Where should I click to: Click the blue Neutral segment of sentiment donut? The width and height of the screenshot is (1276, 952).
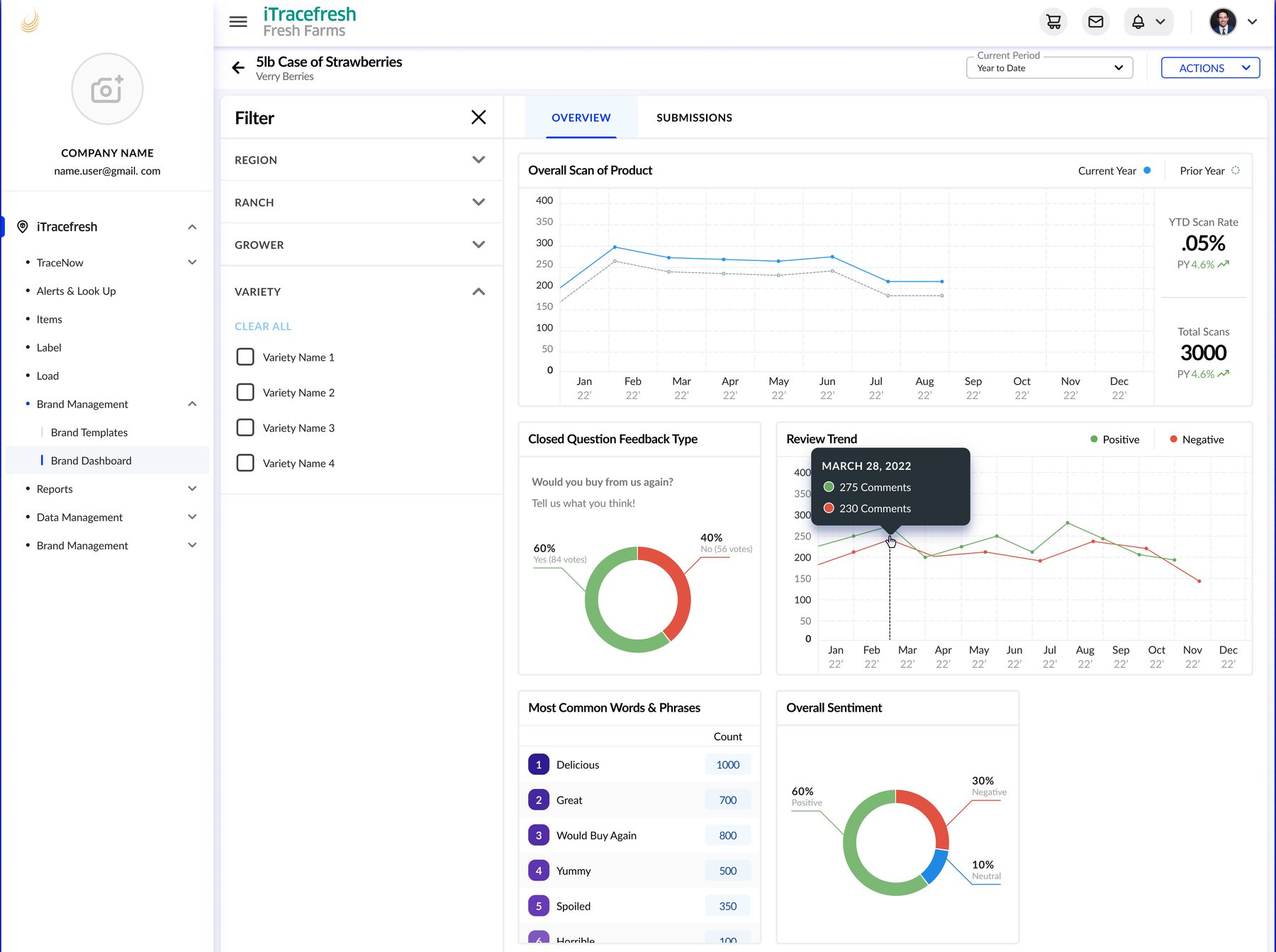(x=936, y=867)
